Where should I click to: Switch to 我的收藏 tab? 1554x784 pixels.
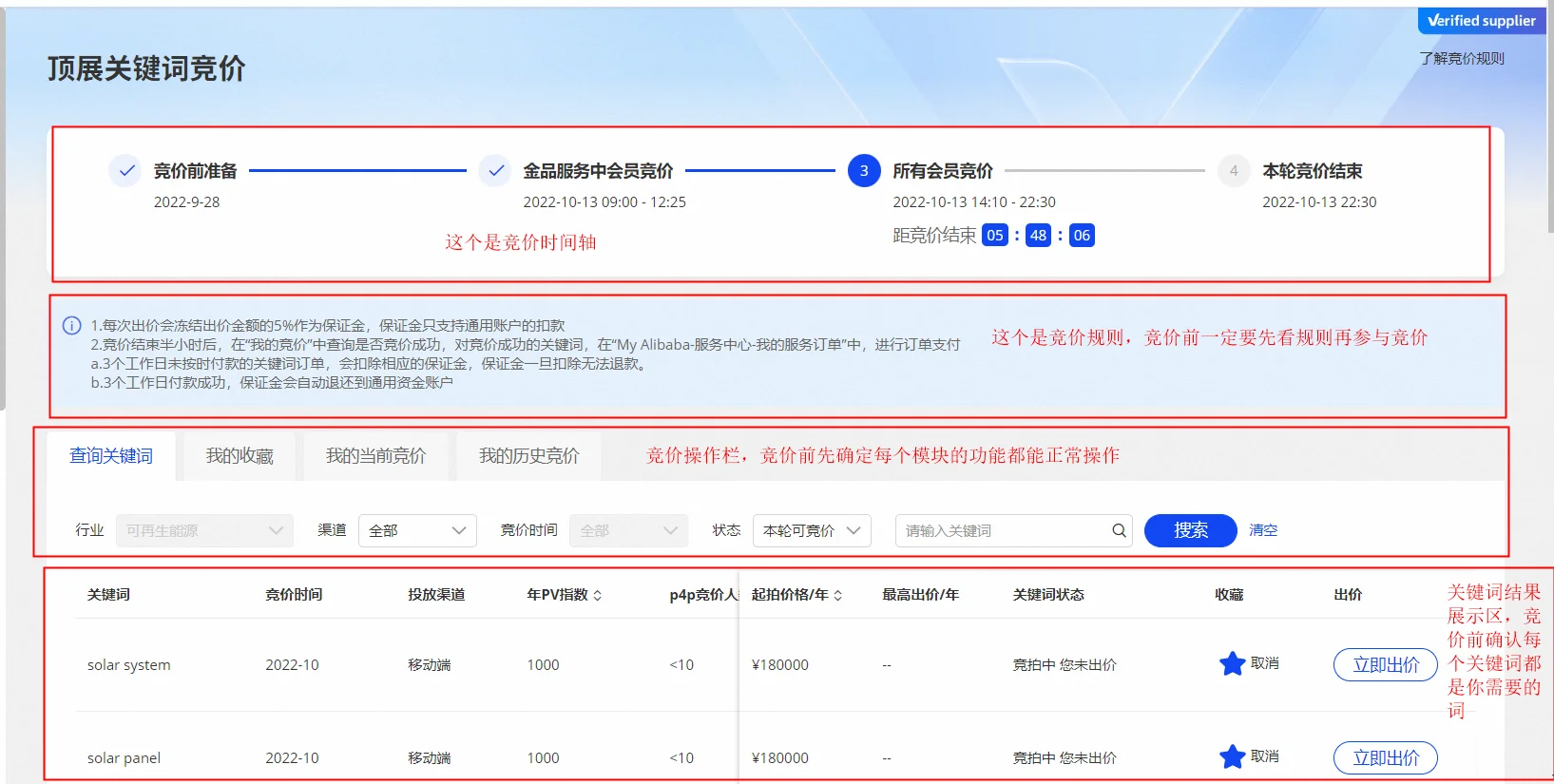pyautogui.click(x=240, y=456)
